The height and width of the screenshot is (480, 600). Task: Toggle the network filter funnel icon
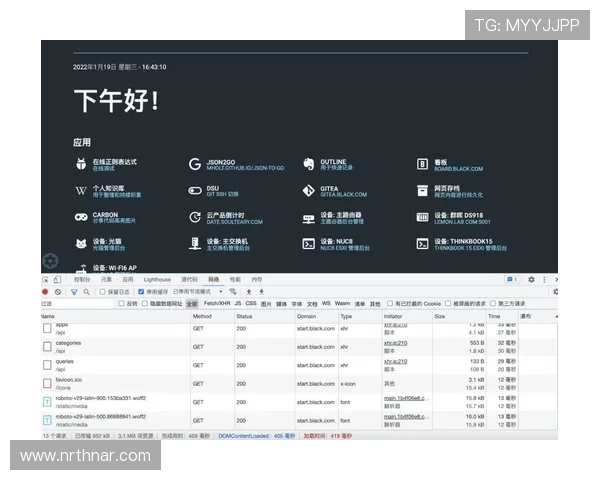[74, 292]
